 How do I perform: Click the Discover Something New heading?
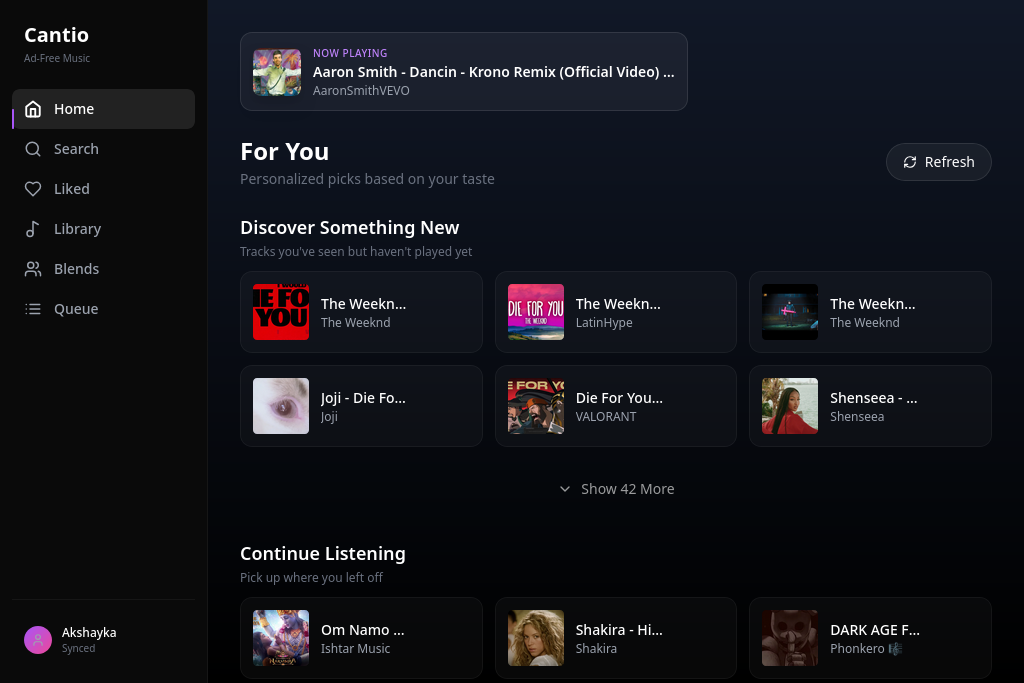[x=349, y=227]
